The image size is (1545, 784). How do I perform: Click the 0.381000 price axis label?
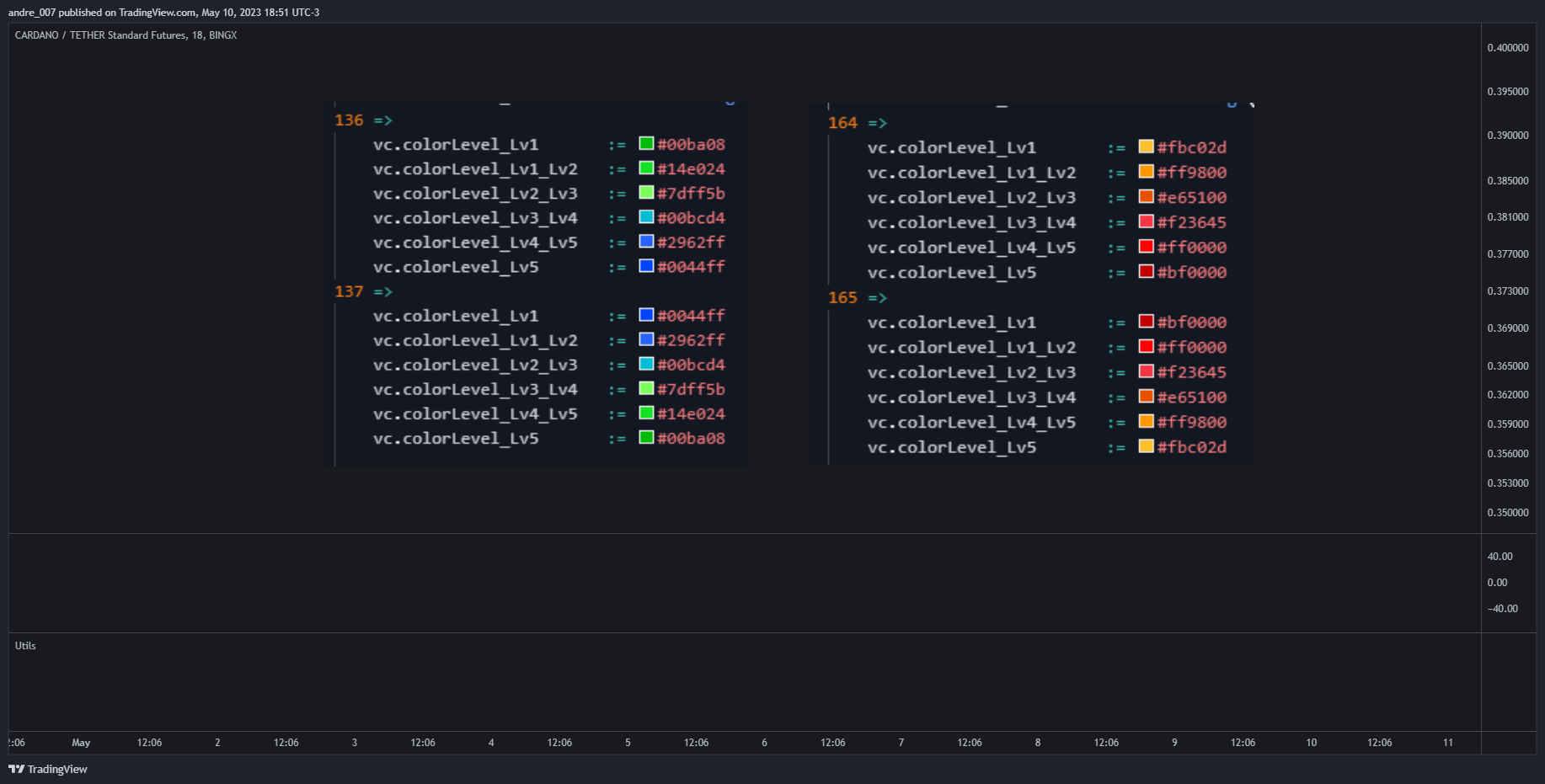[1508, 217]
